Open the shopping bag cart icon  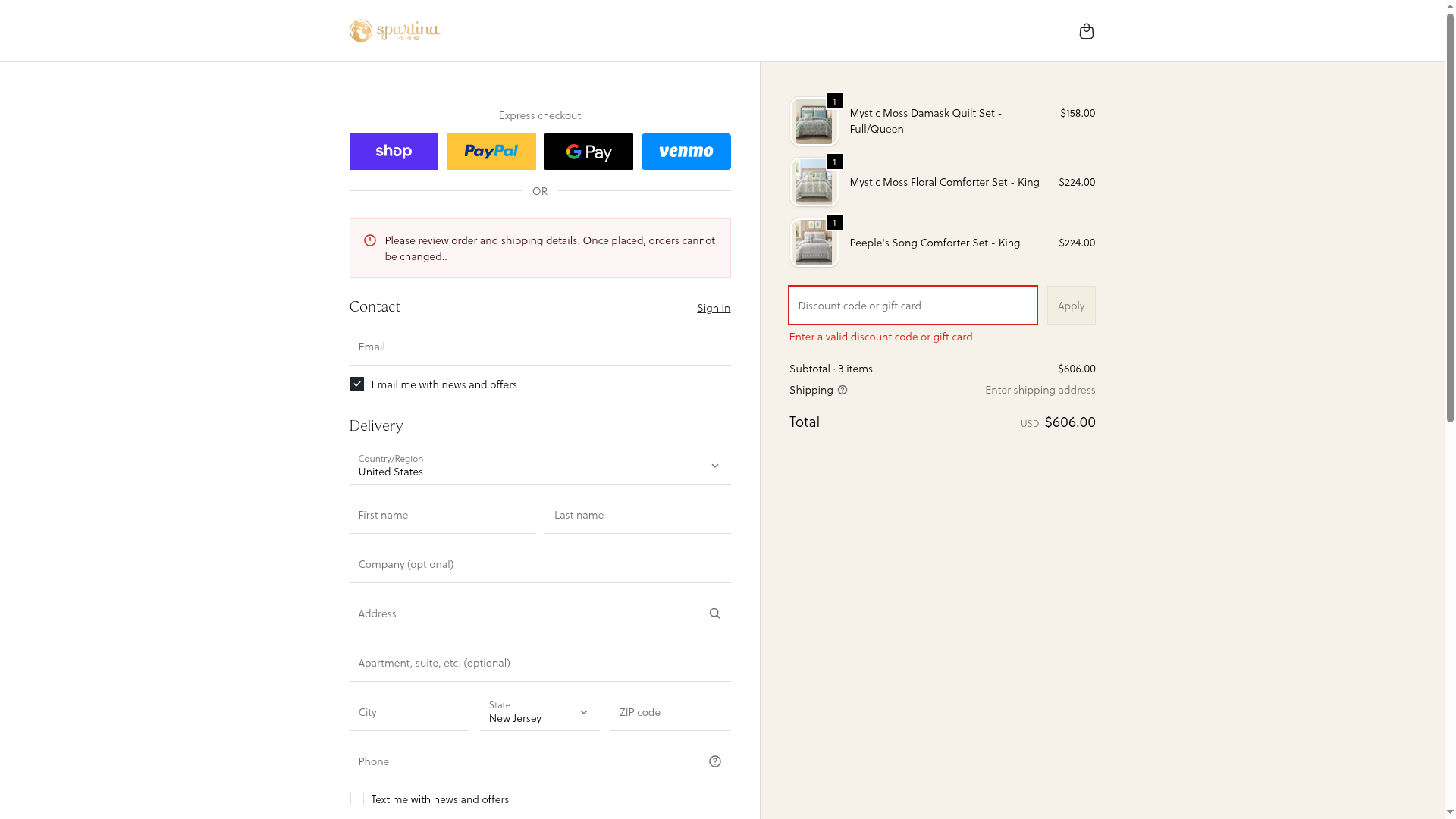1086,31
